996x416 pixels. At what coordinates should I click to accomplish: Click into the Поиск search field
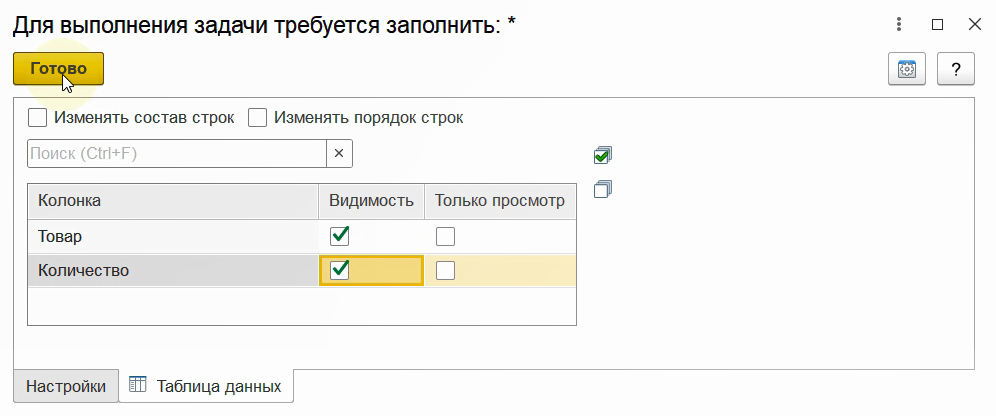tap(176, 153)
